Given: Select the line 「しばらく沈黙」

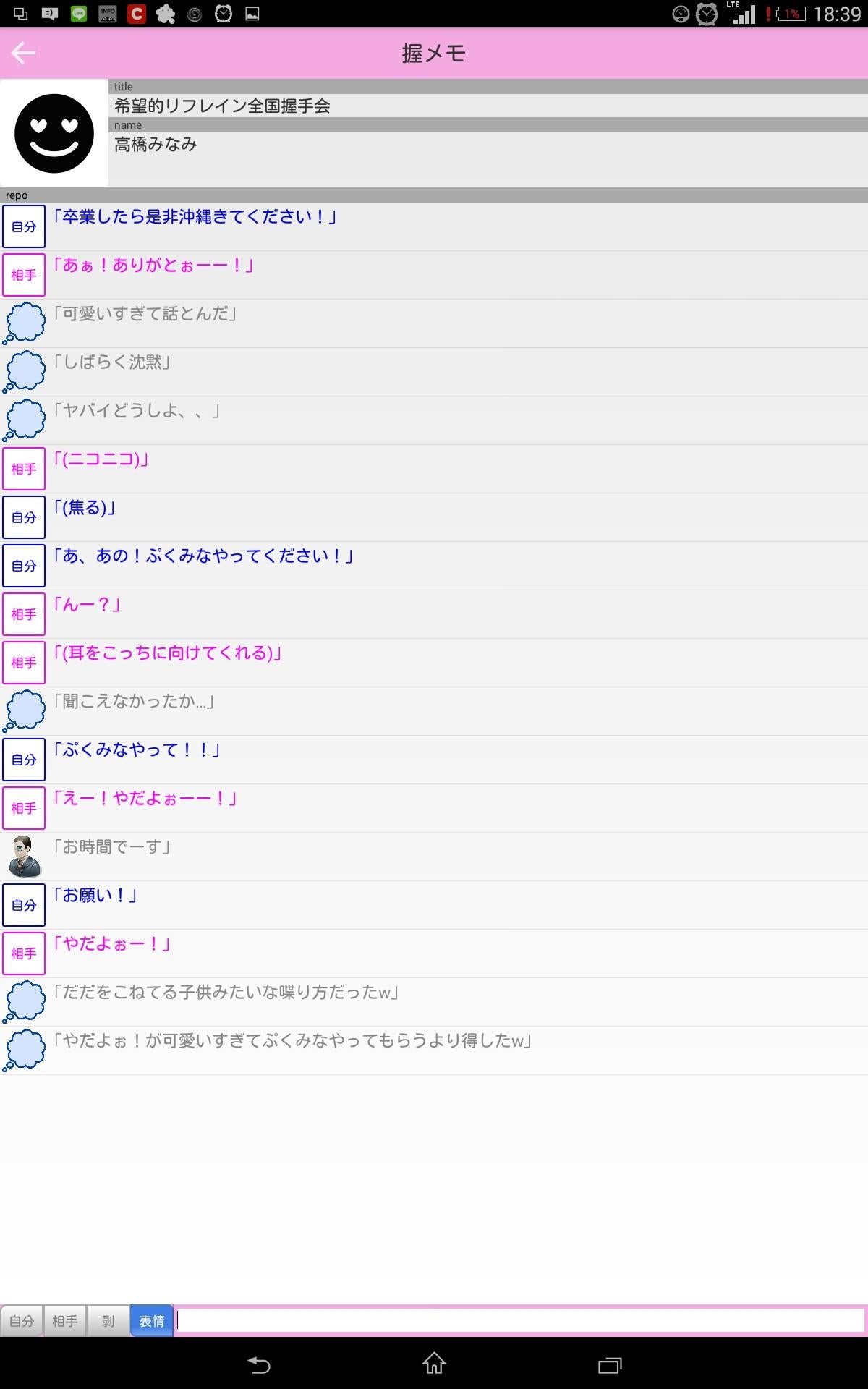Looking at the screenshot, I should point(434,372).
